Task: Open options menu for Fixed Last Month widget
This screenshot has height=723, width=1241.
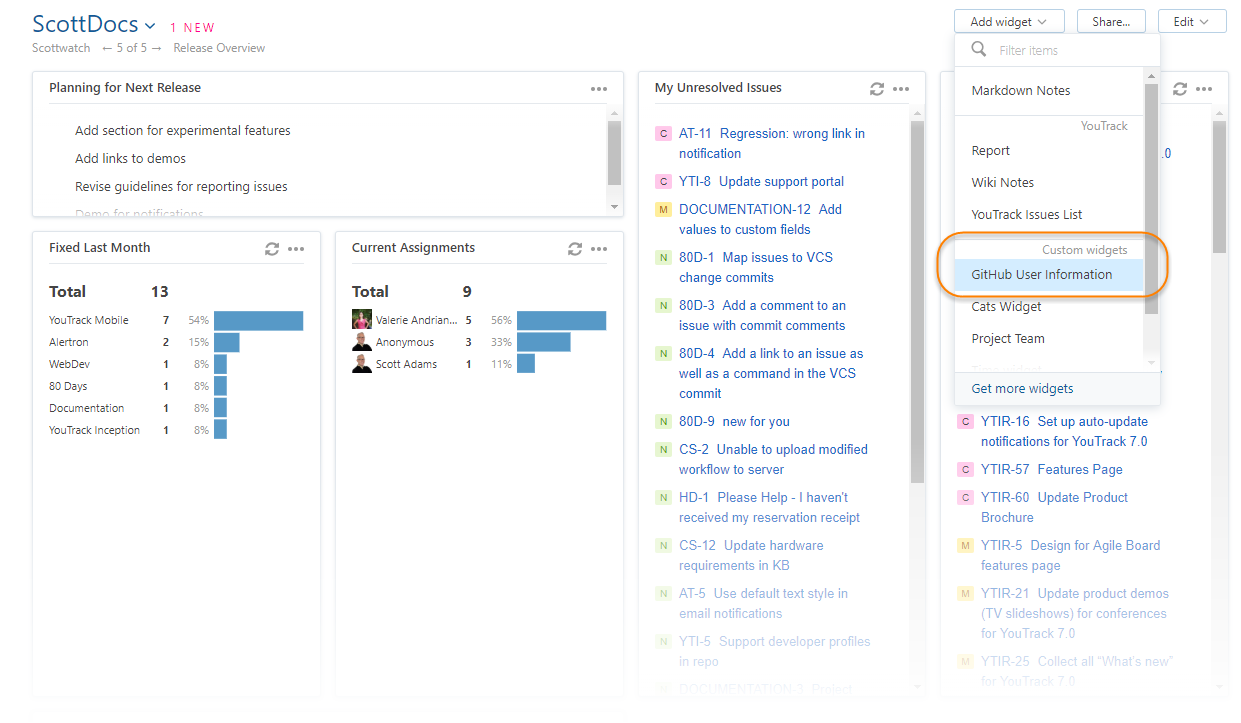Action: [296, 249]
